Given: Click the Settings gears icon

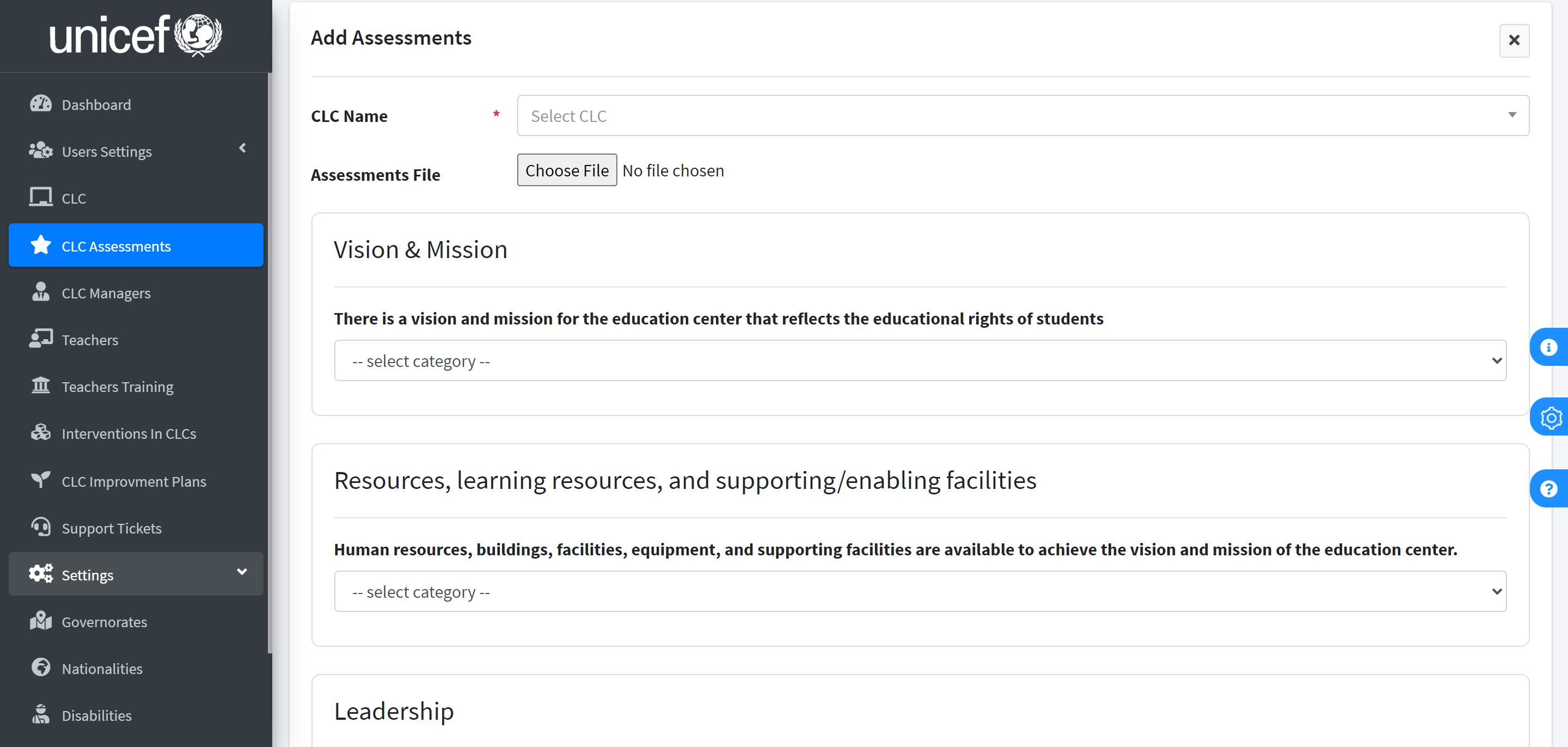Looking at the screenshot, I should [x=41, y=574].
